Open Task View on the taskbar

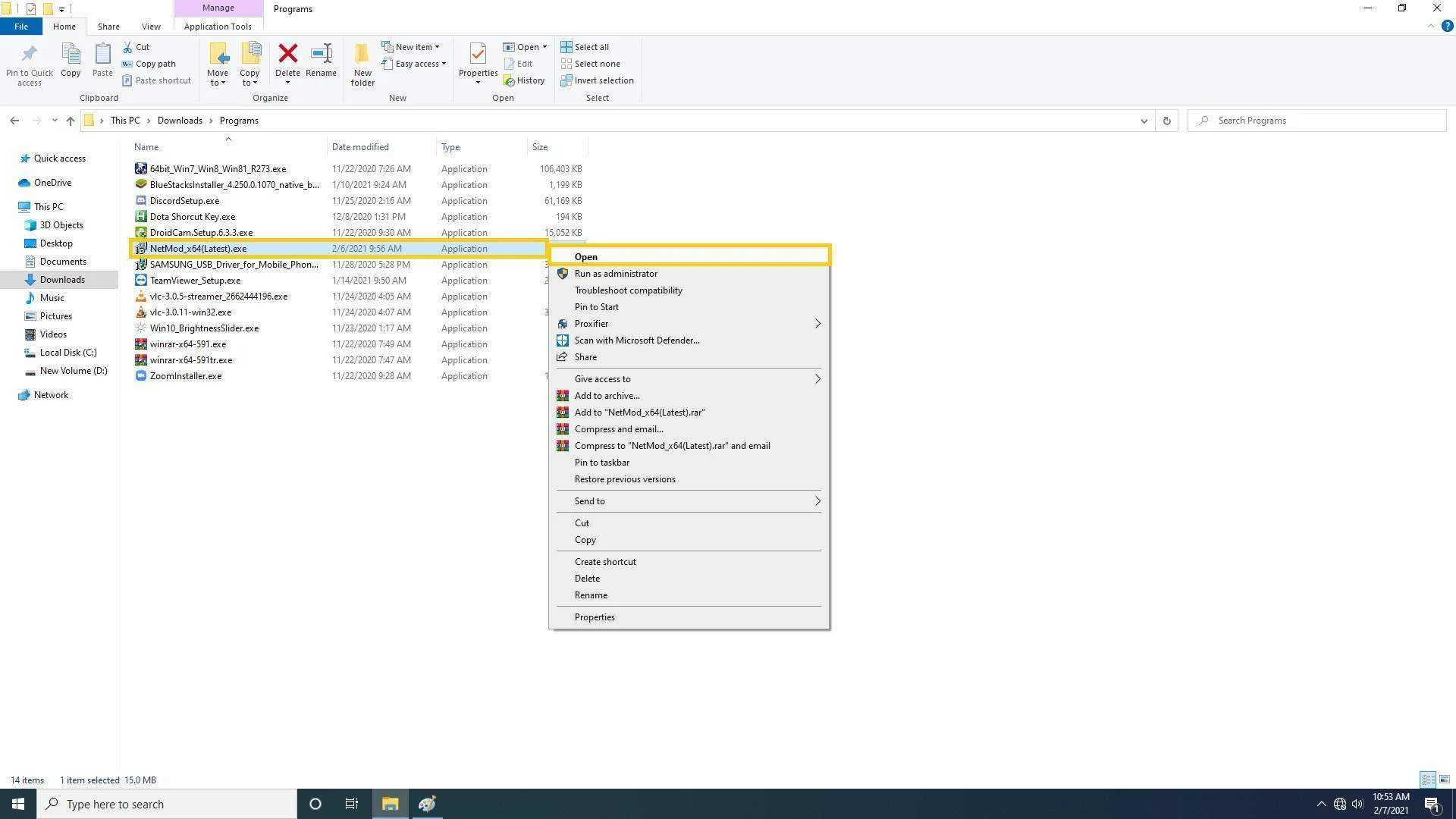point(351,804)
